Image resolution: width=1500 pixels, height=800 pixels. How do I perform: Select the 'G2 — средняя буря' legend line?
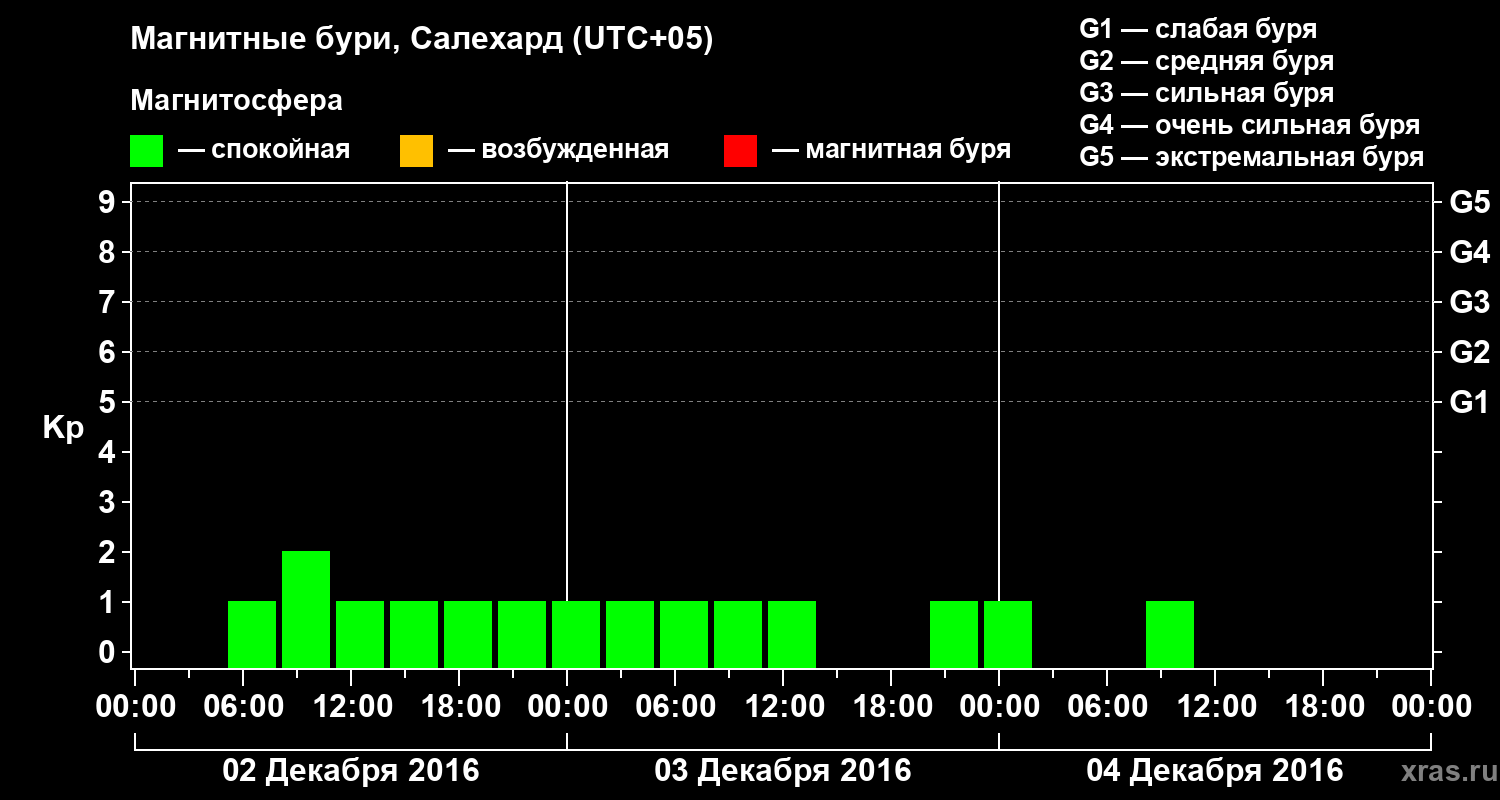coord(1206,61)
